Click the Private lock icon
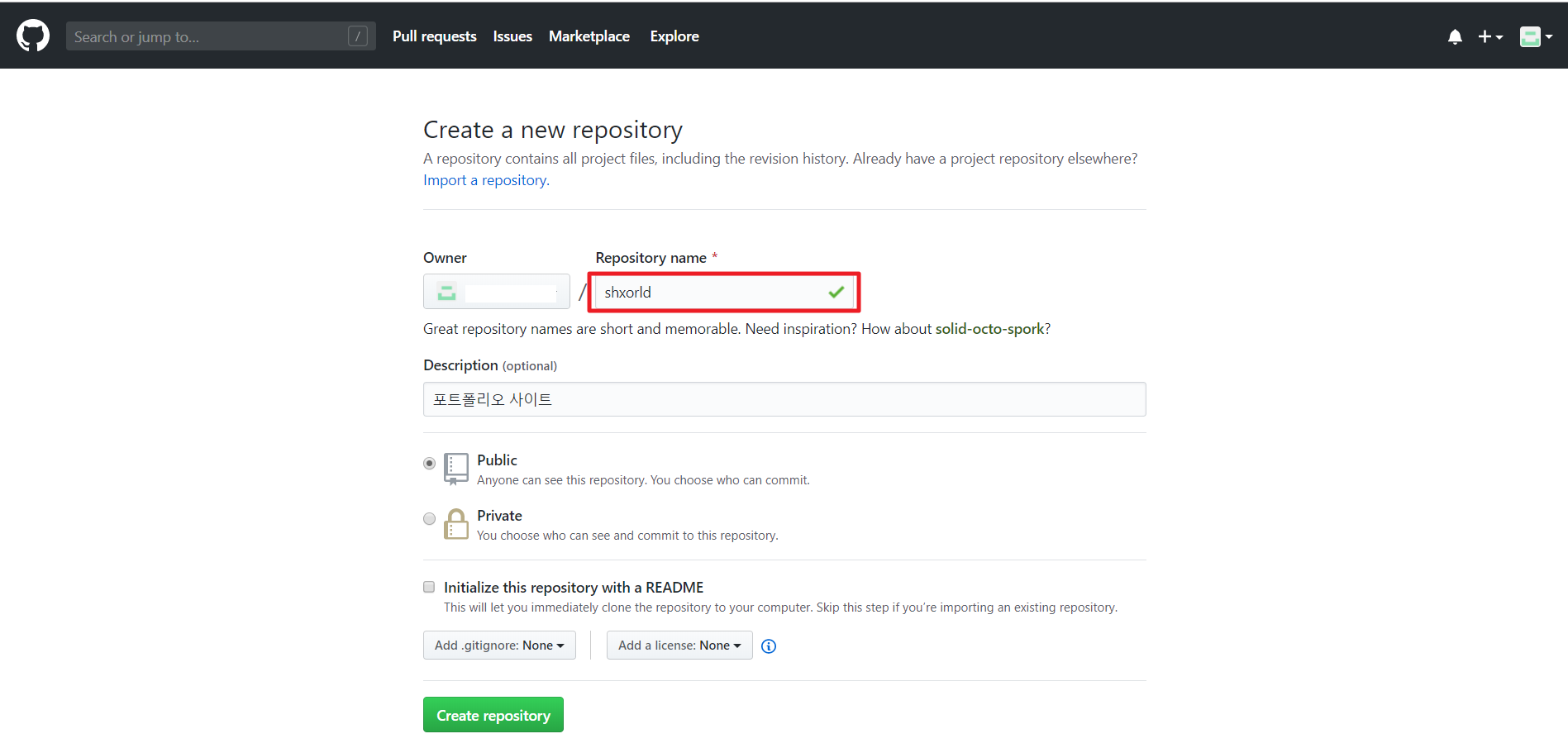This screenshot has height=748, width=1568. [x=455, y=524]
